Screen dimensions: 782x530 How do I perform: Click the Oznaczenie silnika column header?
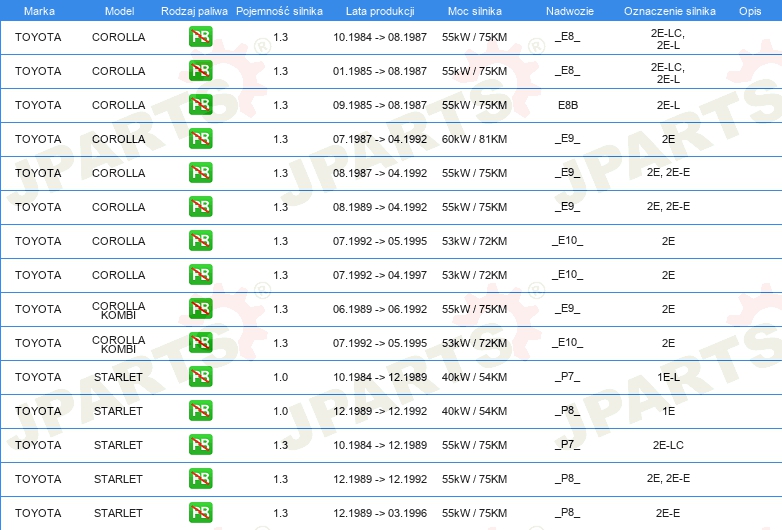(670, 11)
